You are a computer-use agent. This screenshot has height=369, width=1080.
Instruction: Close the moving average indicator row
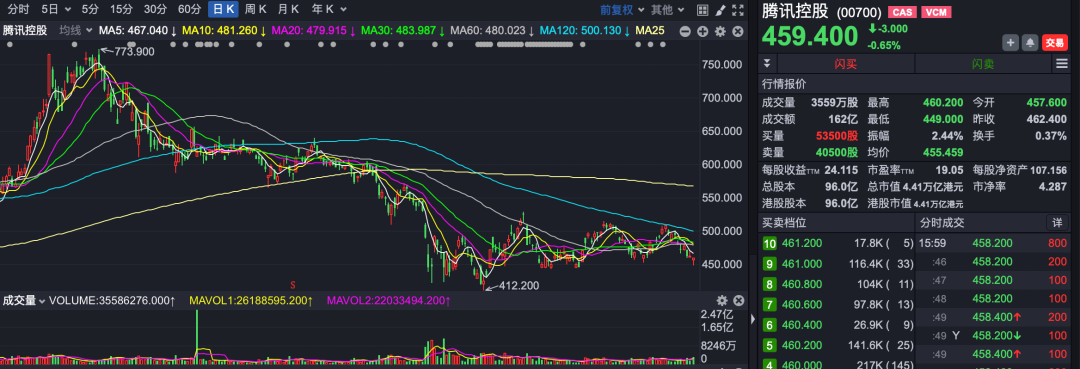738,31
